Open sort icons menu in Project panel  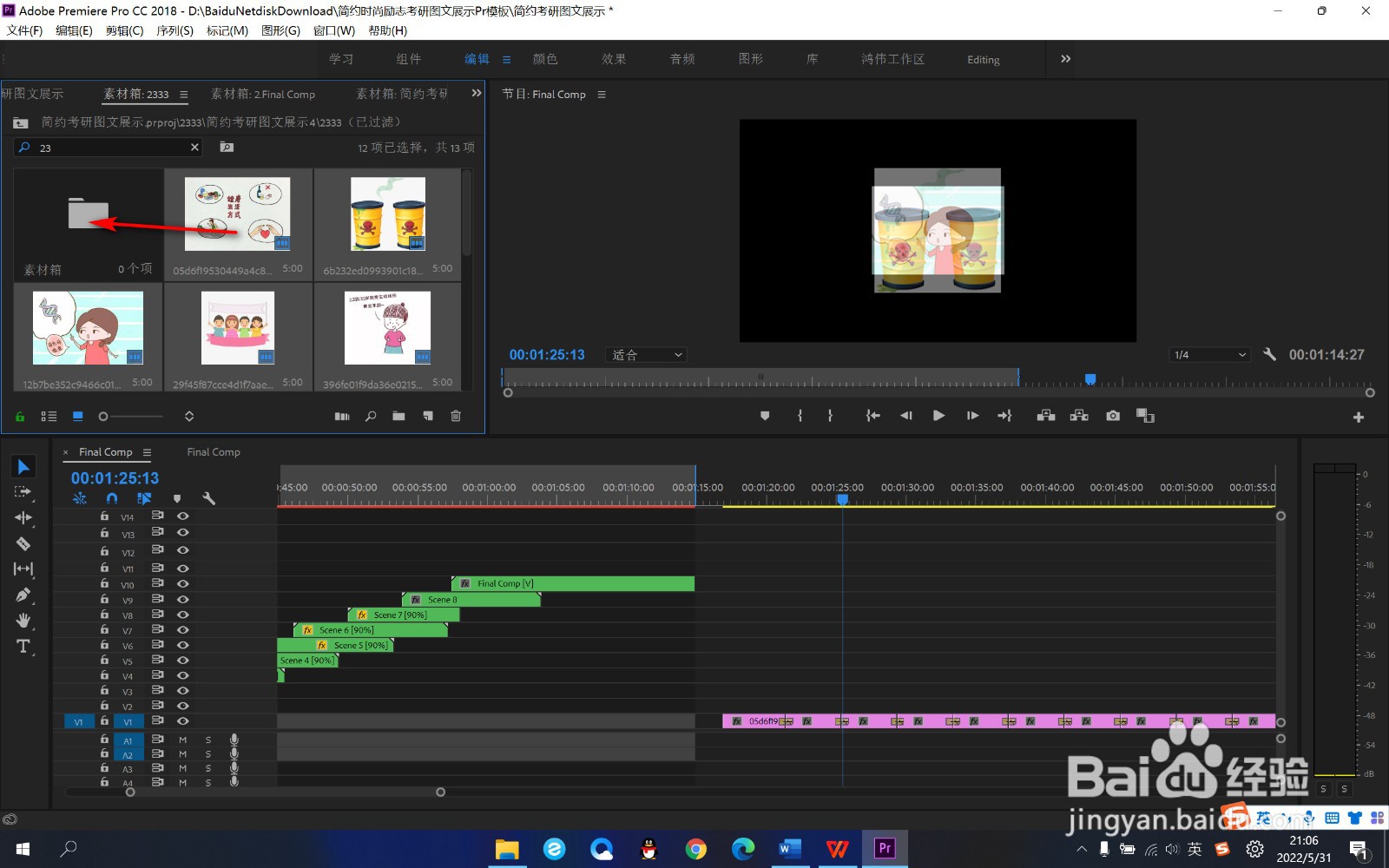tap(189, 417)
